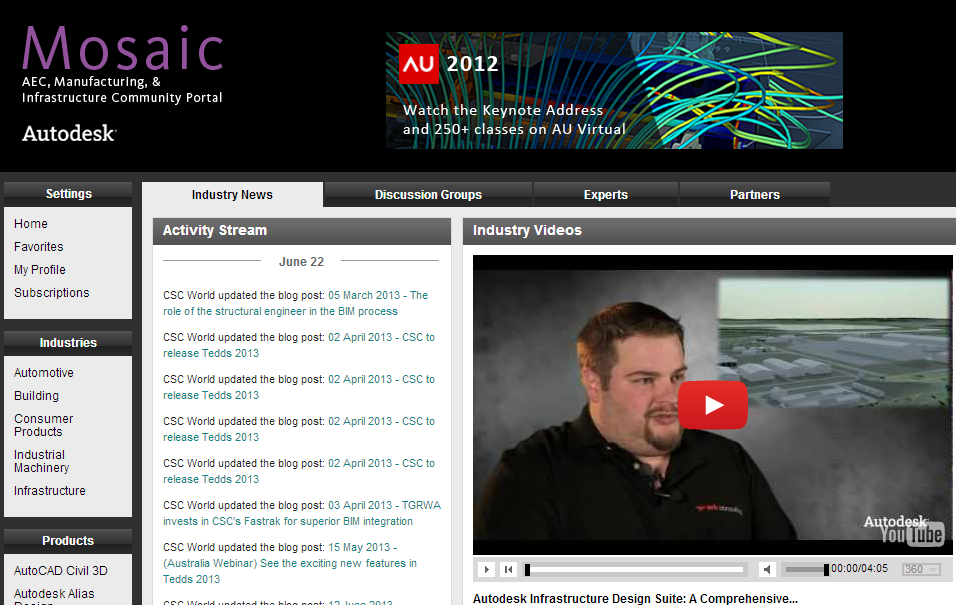The image size is (956, 605).
Task: Play the video with the red YouTube button
Action: click(712, 405)
